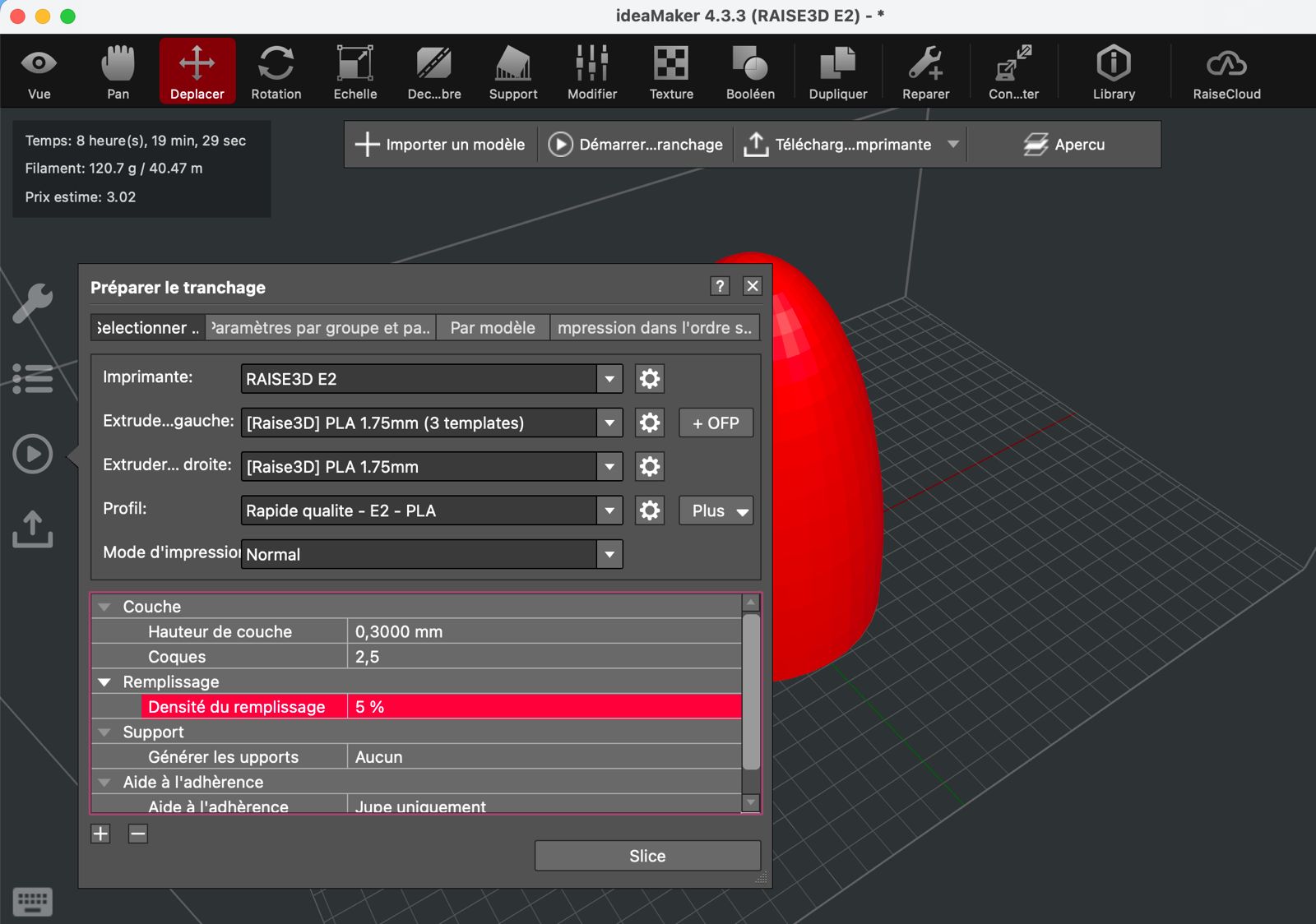Open the Echelle scale tool

coord(354,72)
